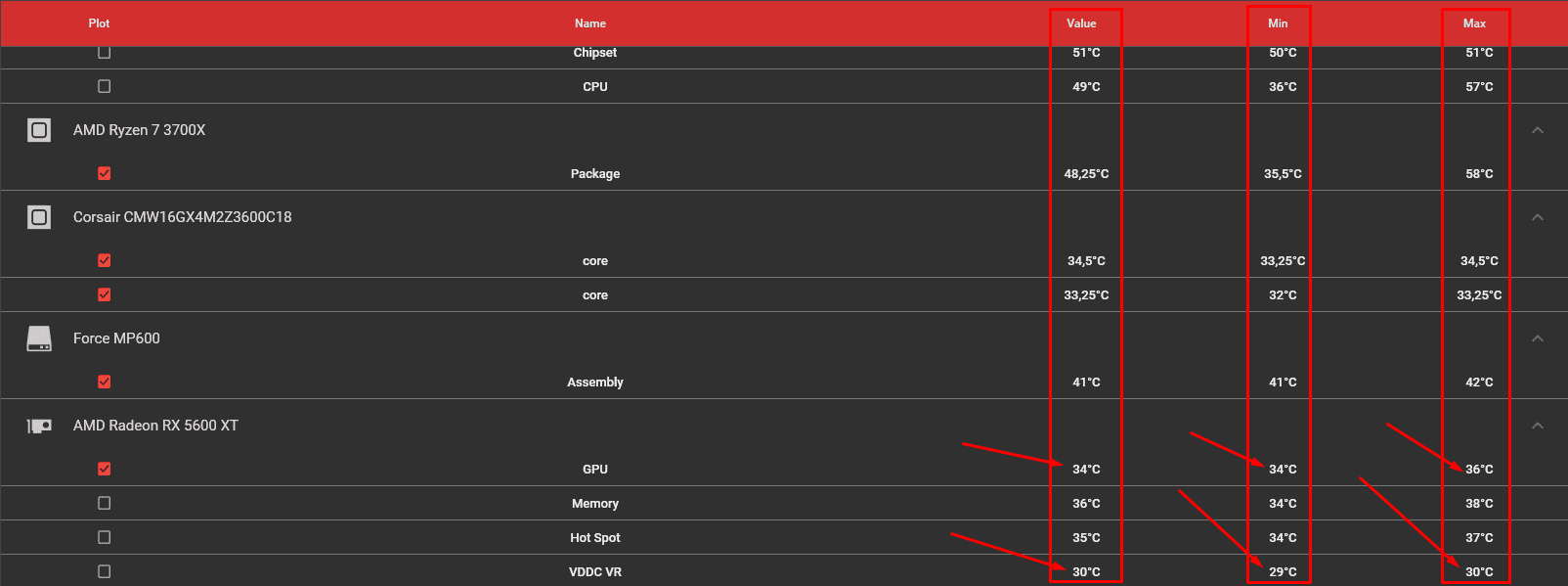Click the Value column header
Image resolution: width=1568 pixels, height=586 pixels.
pos(1081,23)
